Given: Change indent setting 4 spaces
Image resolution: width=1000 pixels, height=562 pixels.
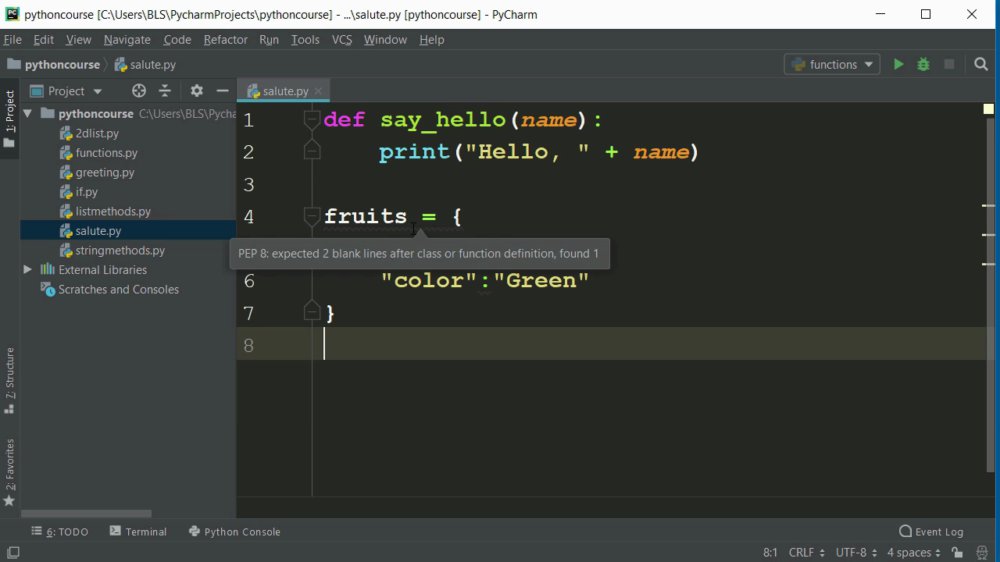Looking at the screenshot, I should tap(913, 552).
